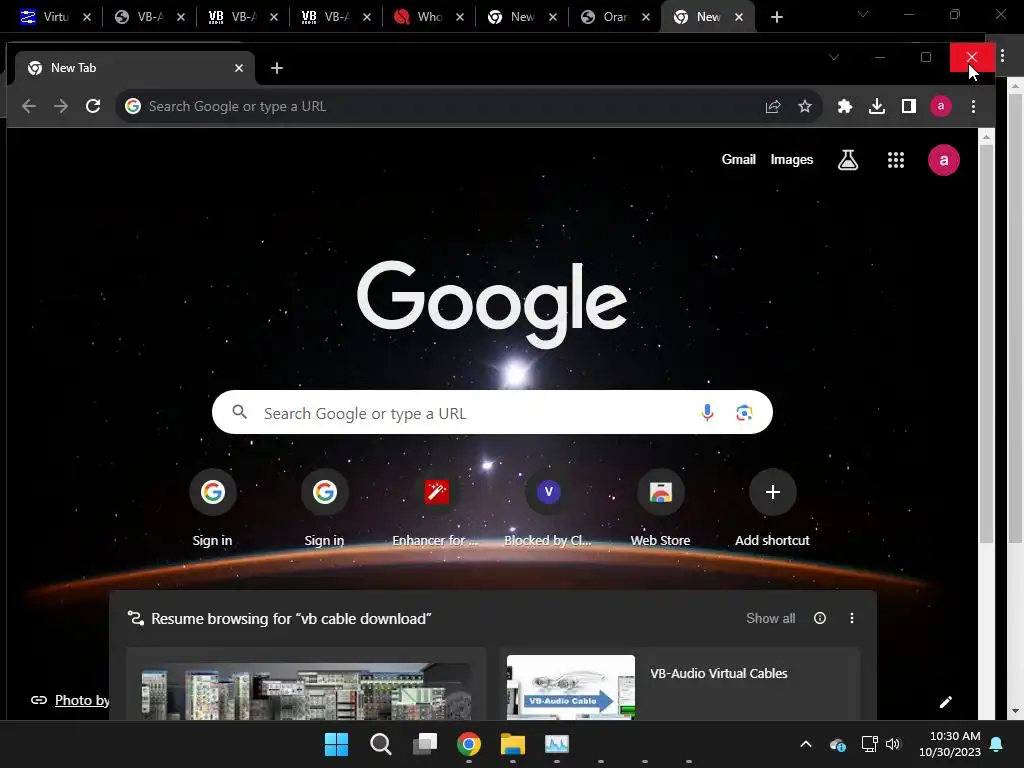Open the Enhancer for... shortcut
Viewport: 1024px width, 768px height.
point(436,509)
